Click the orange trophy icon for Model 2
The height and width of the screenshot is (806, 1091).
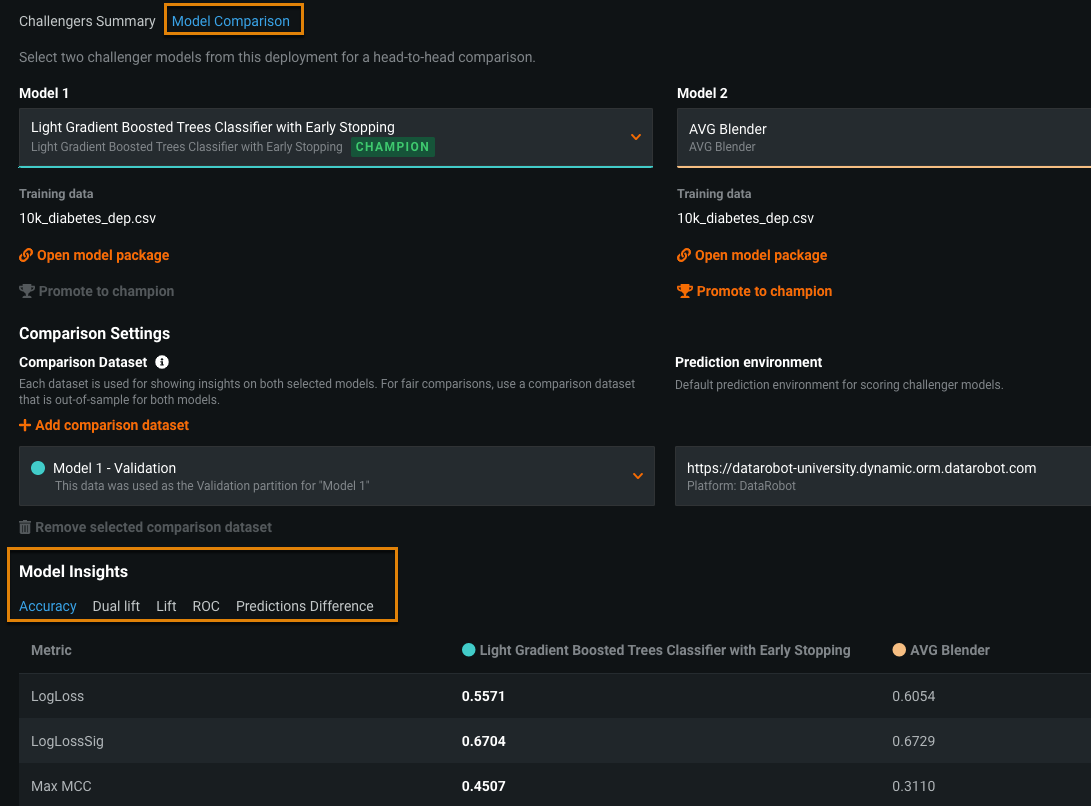(x=684, y=291)
